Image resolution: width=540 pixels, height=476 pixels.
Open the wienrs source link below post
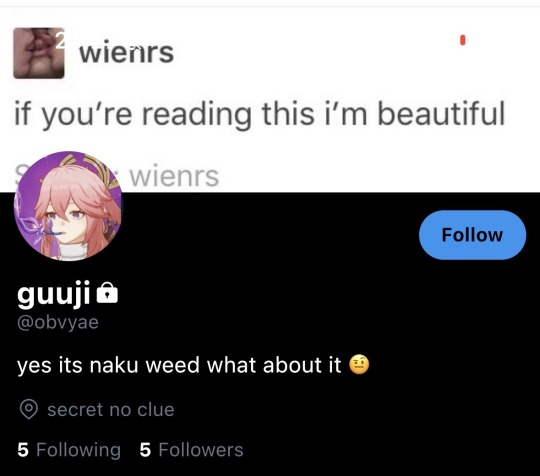click(174, 176)
